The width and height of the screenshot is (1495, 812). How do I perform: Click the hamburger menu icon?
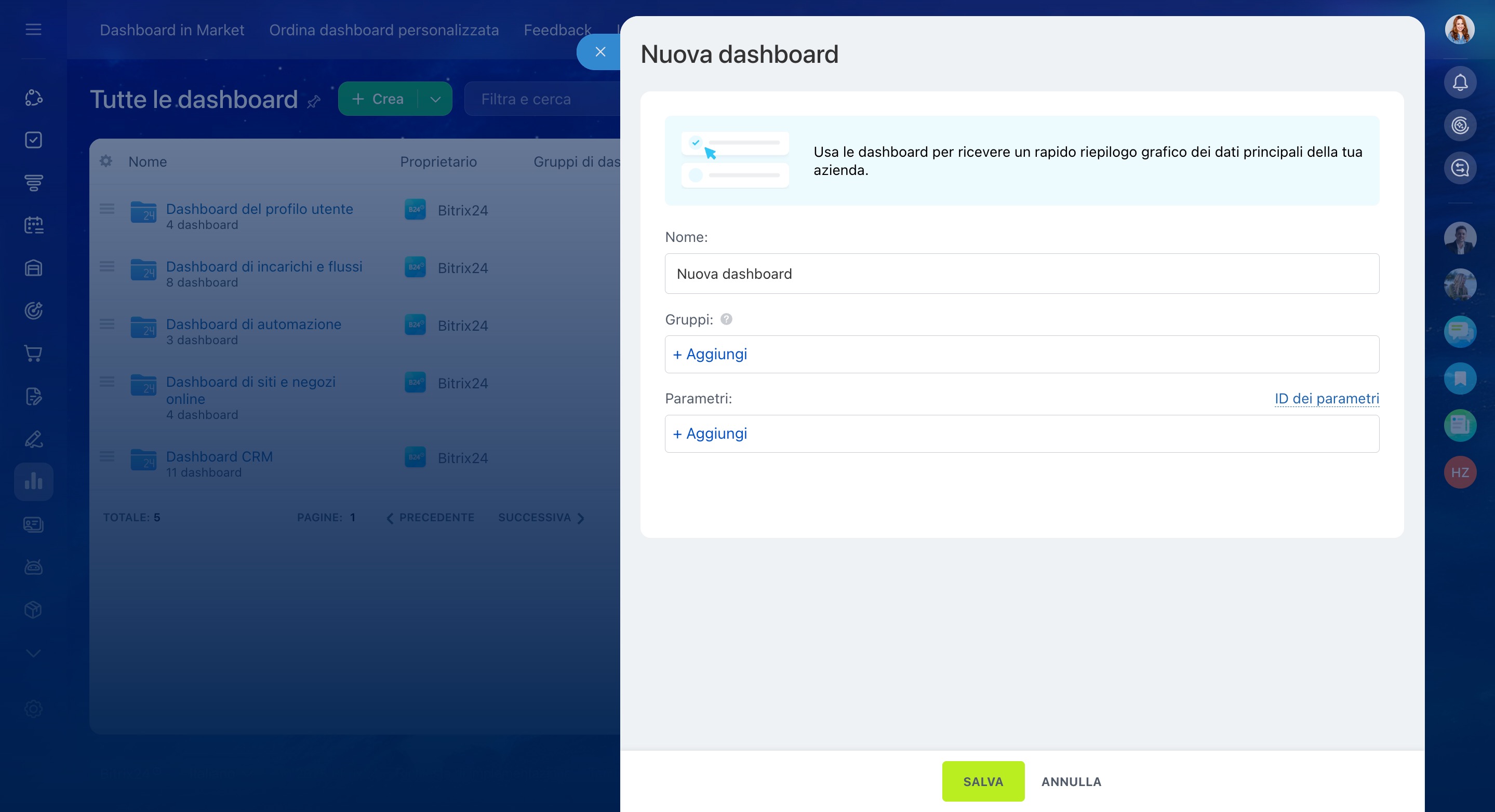point(34,29)
